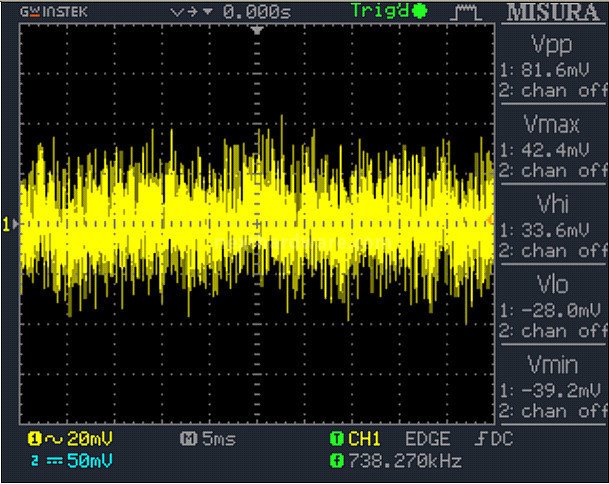609x484 pixels.
Task: Click the channel 2 50mV scale readout
Action: click(x=90, y=461)
